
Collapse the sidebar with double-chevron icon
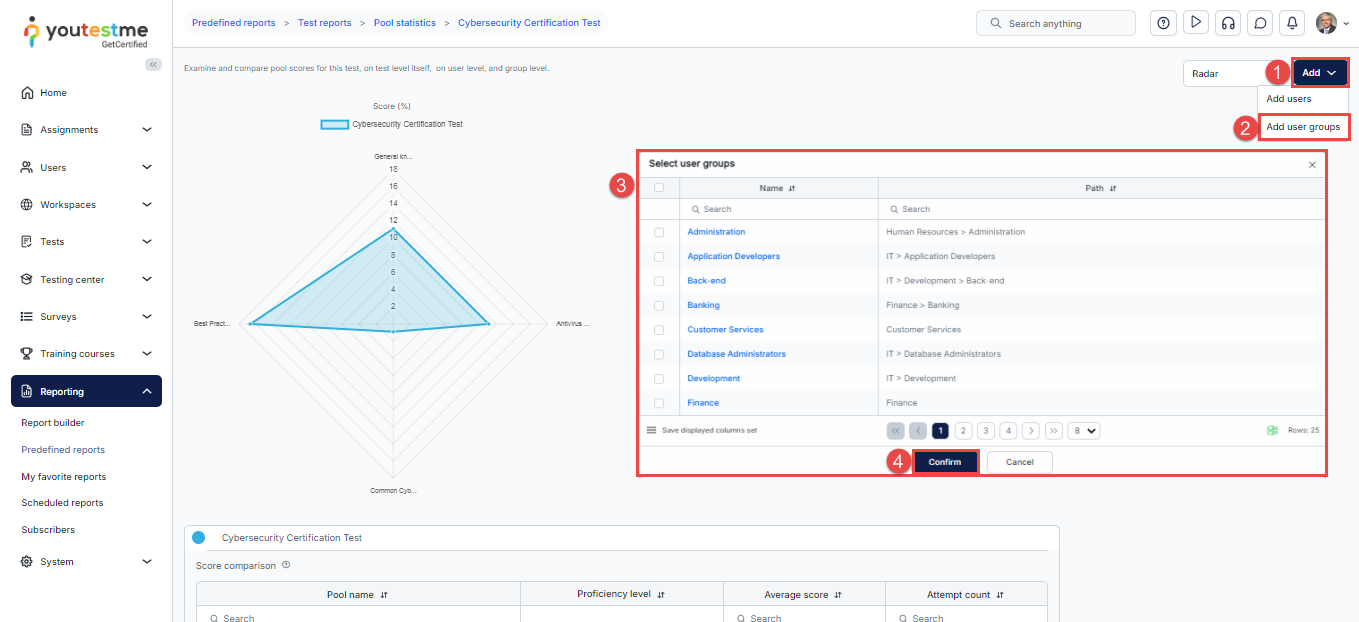pos(153,64)
